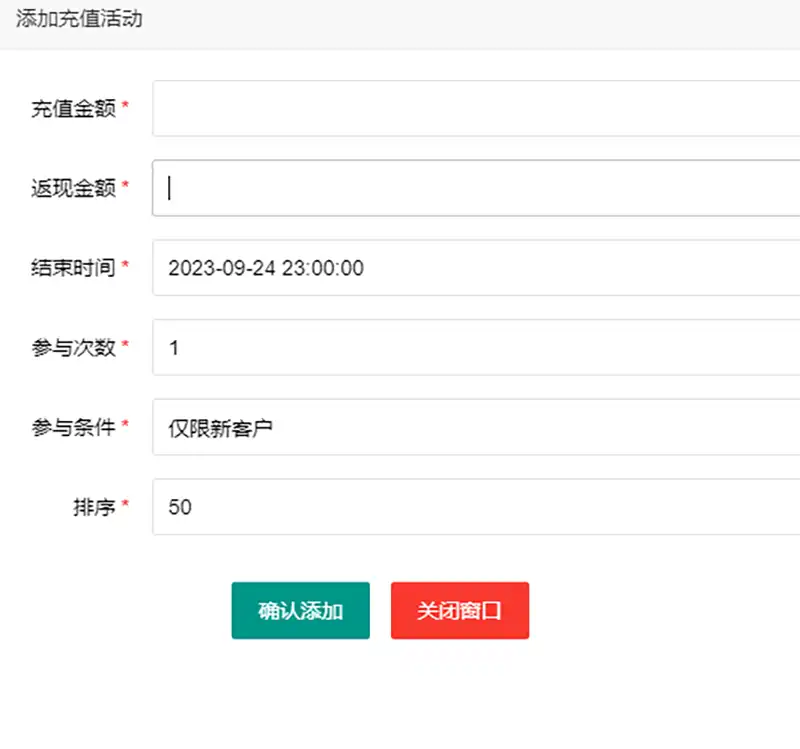Click the 排序 label text

point(94,507)
